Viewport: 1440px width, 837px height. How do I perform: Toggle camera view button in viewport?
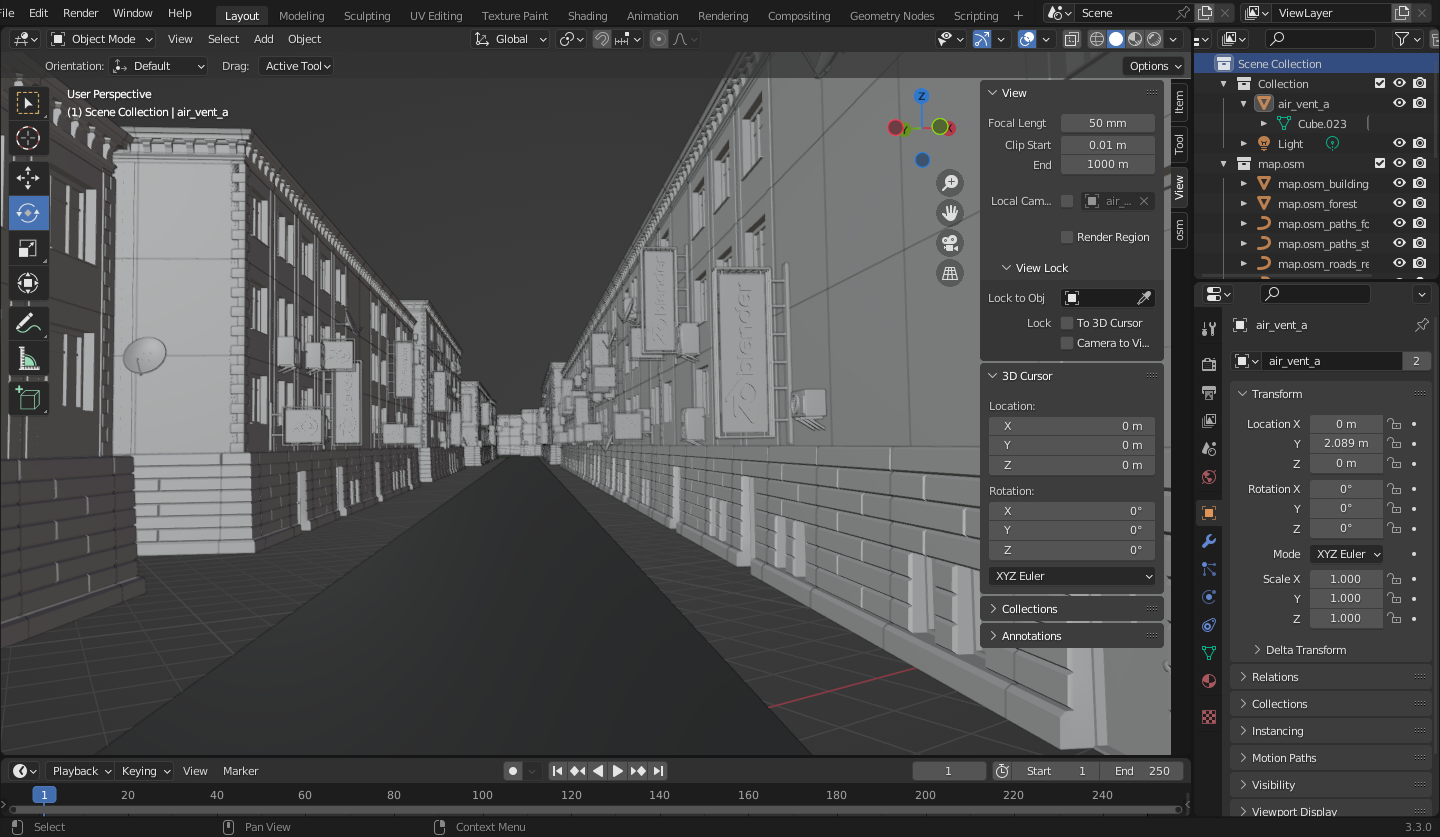coord(950,243)
